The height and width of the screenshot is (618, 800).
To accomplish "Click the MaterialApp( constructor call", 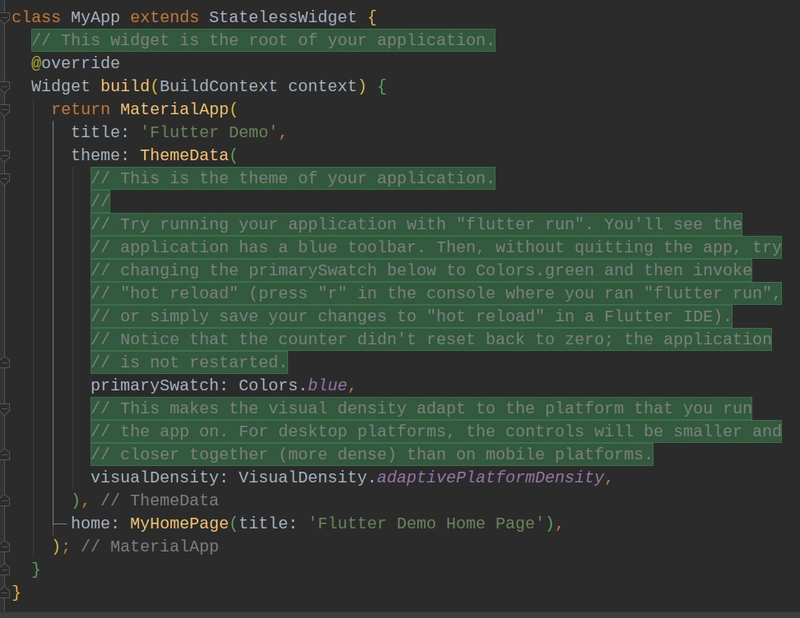I will coord(179,109).
